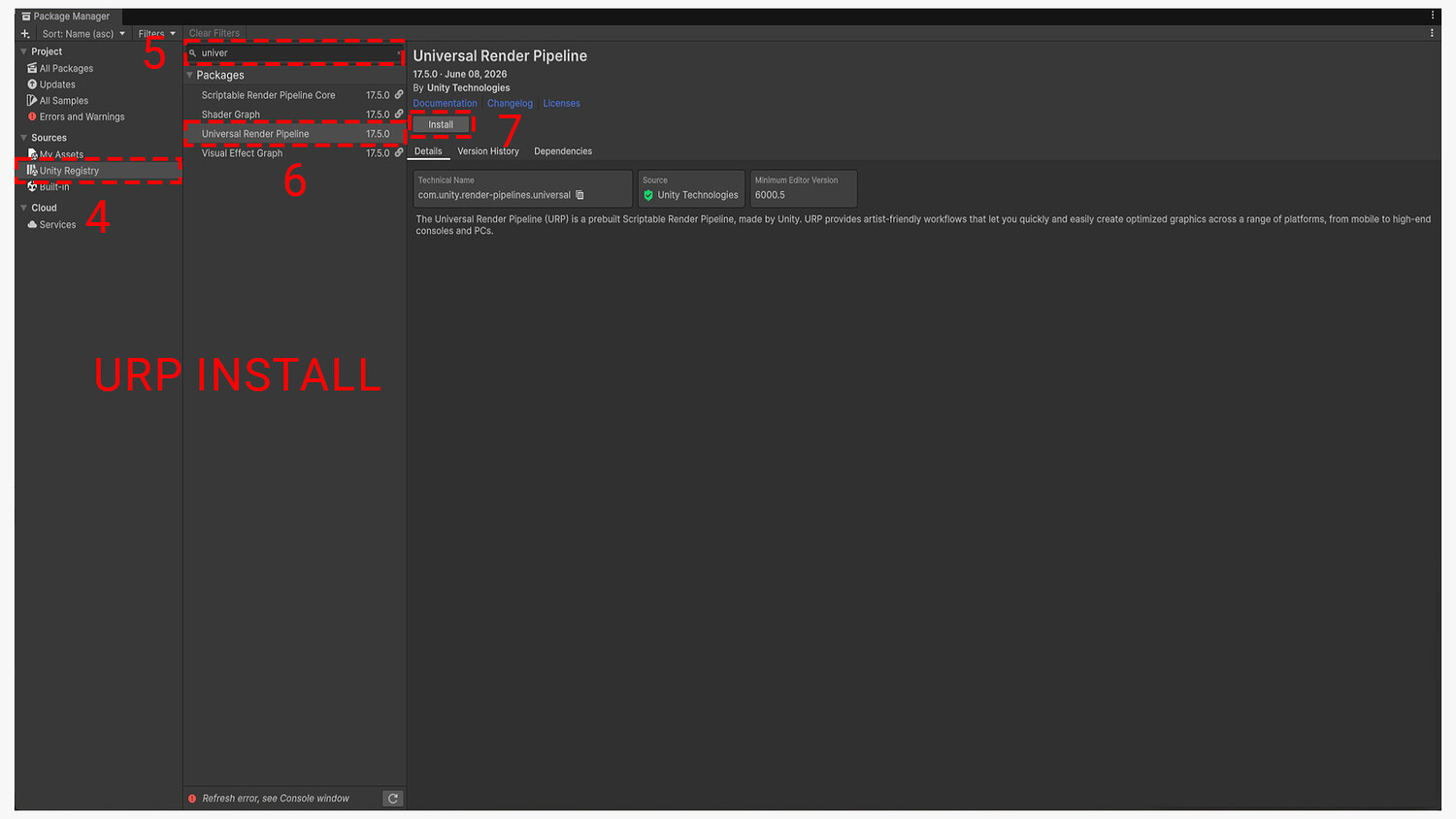Switch to the Dependencies tab
The height and width of the screenshot is (819, 1456).
pyautogui.click(x=563, y=151)
